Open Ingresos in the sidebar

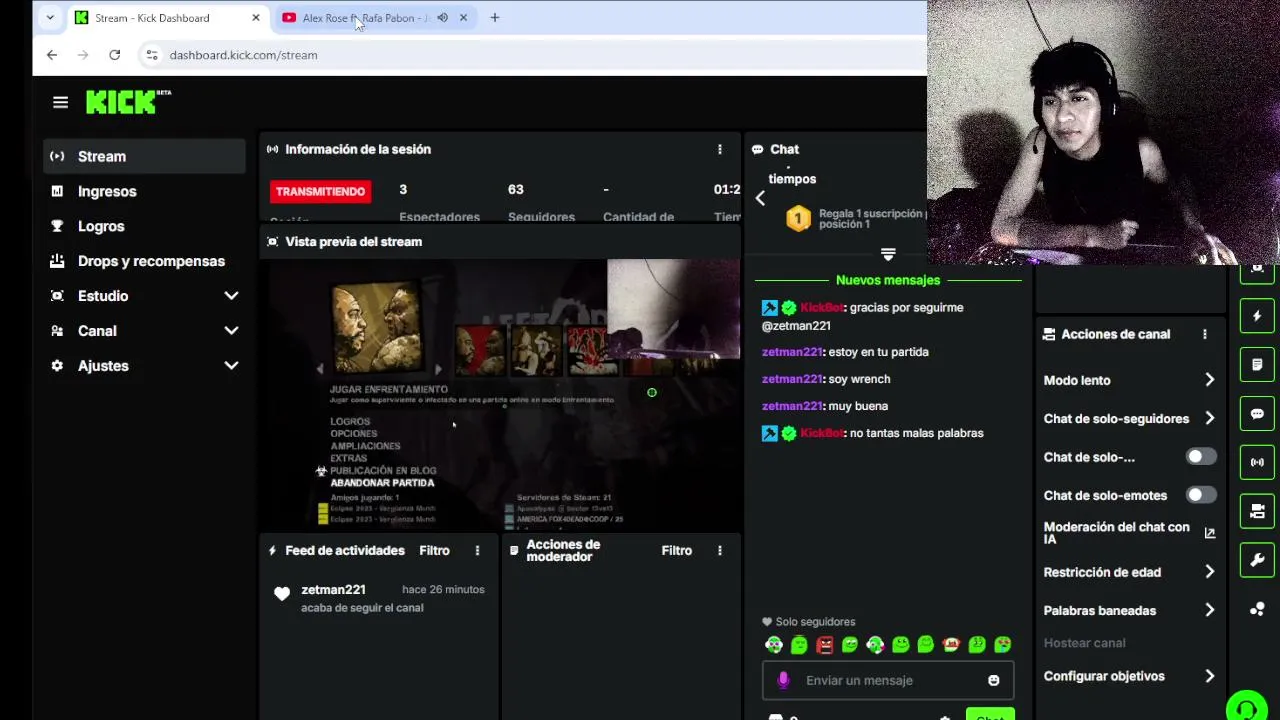[x=144, y=191]
